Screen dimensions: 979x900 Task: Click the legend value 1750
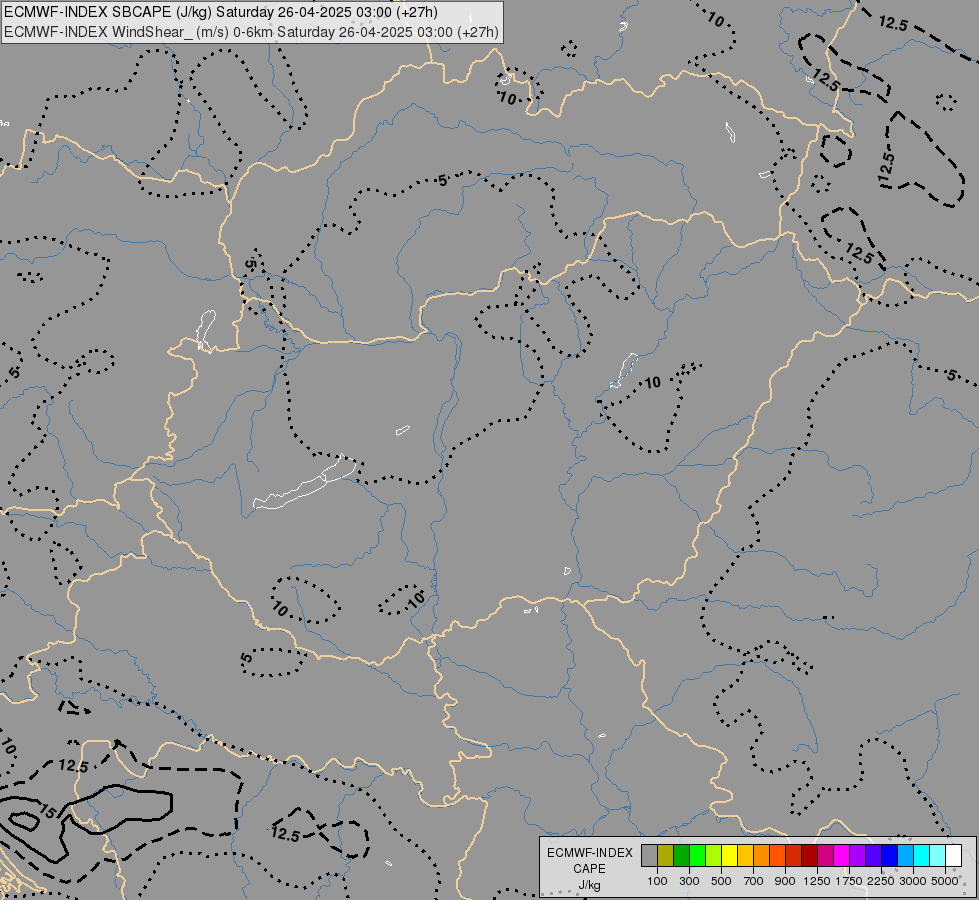[x=849, y=881]
